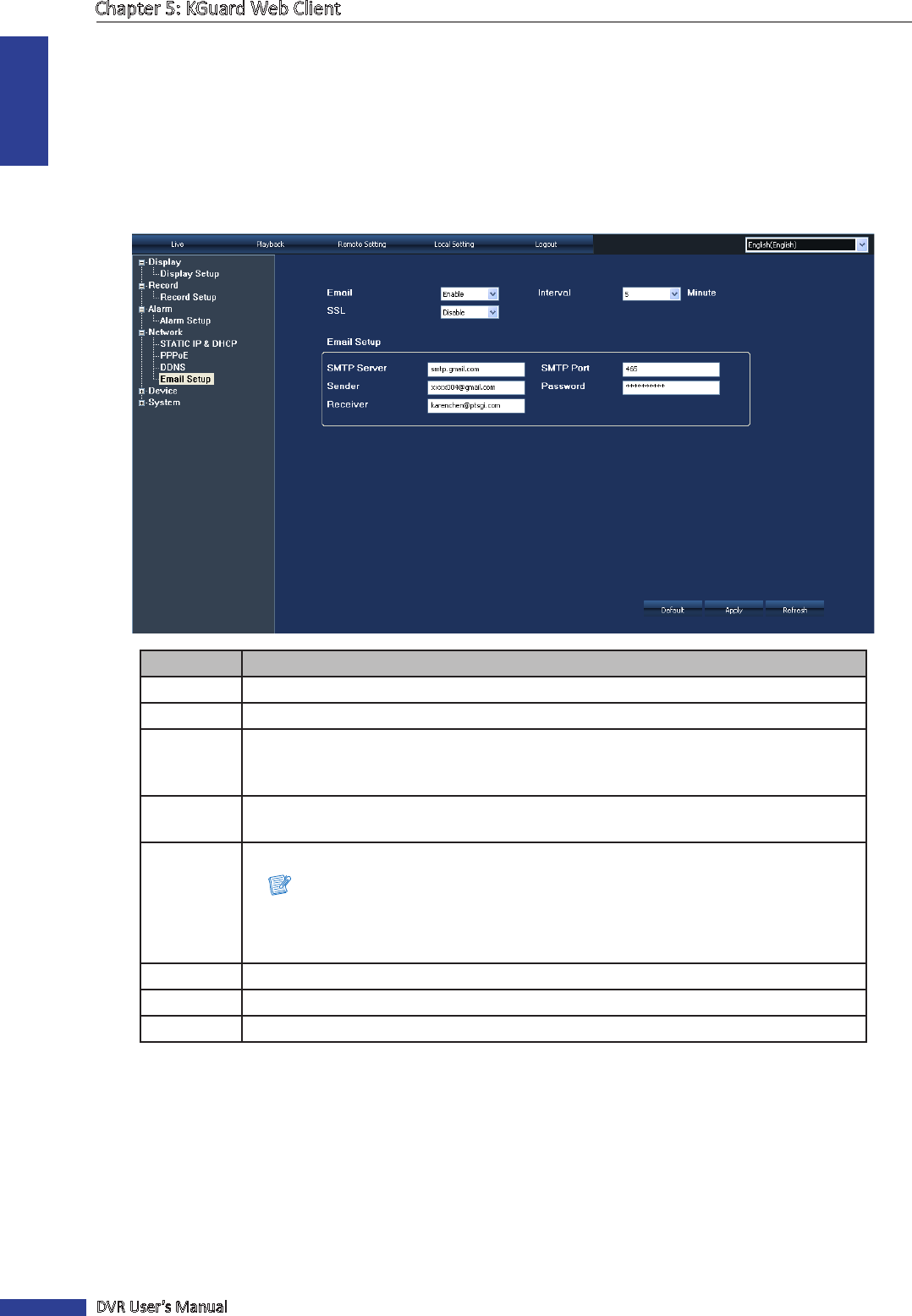
Task: Click the Record tree label
Action: 163,286
